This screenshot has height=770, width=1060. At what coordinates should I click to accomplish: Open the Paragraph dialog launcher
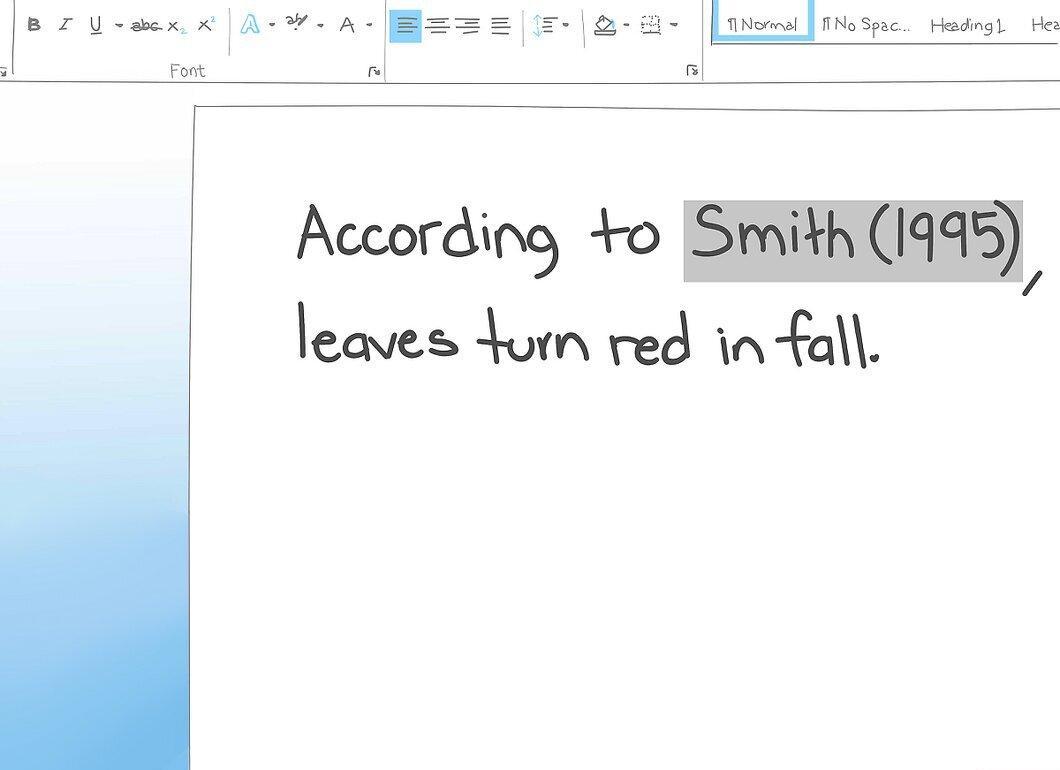692,70
